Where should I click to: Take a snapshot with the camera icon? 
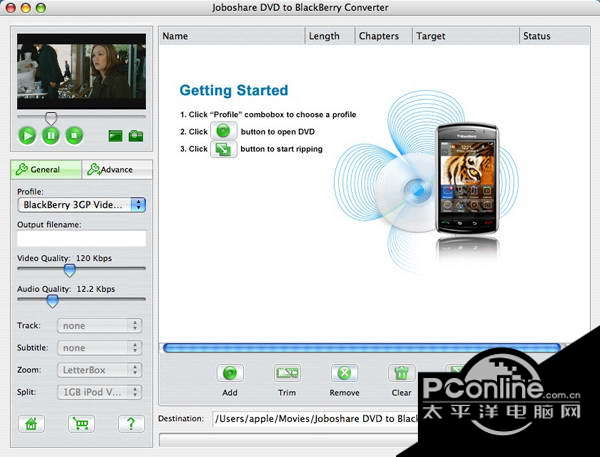pyautogui.click(x=136, y=136)
